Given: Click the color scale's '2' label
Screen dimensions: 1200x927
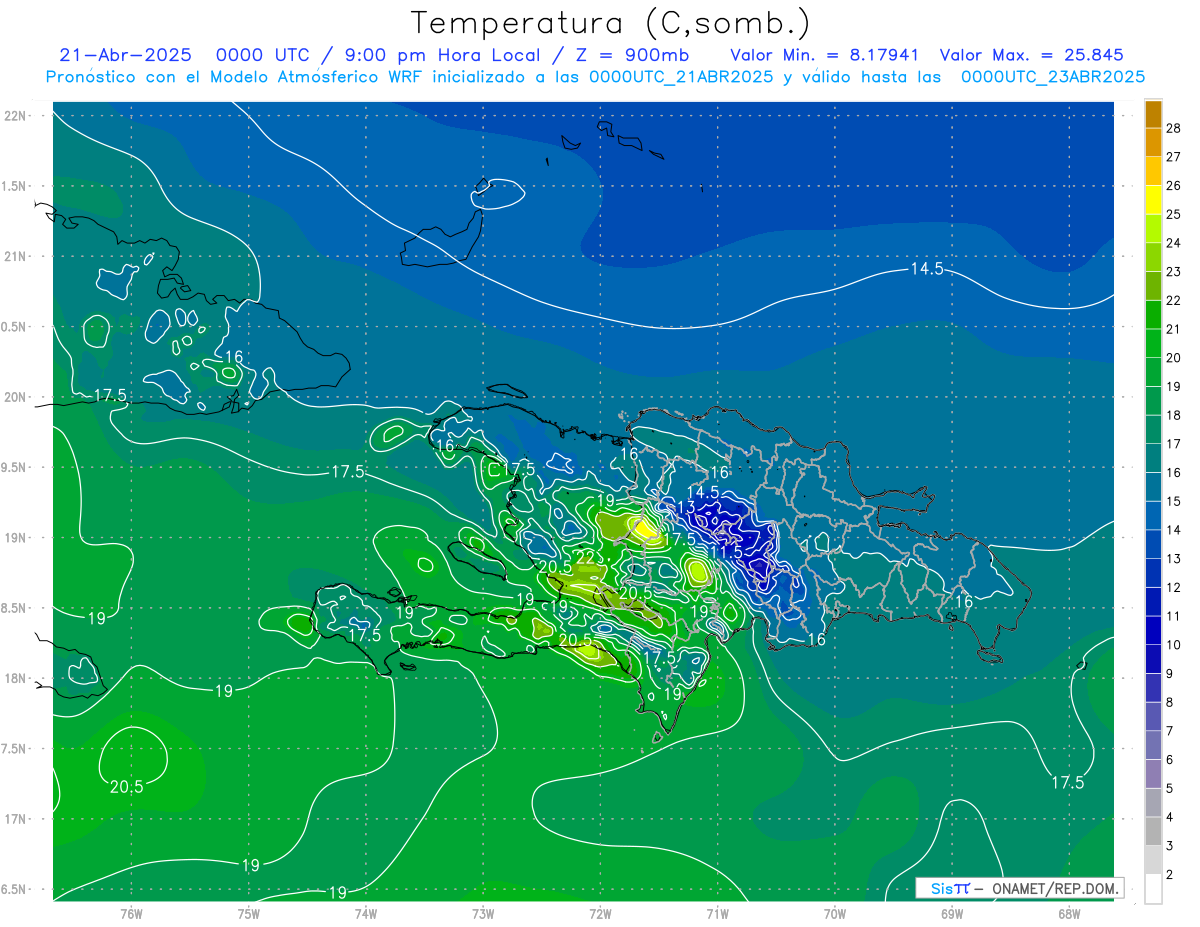Looking at the screenshot, I should [x=1169, y=875].
